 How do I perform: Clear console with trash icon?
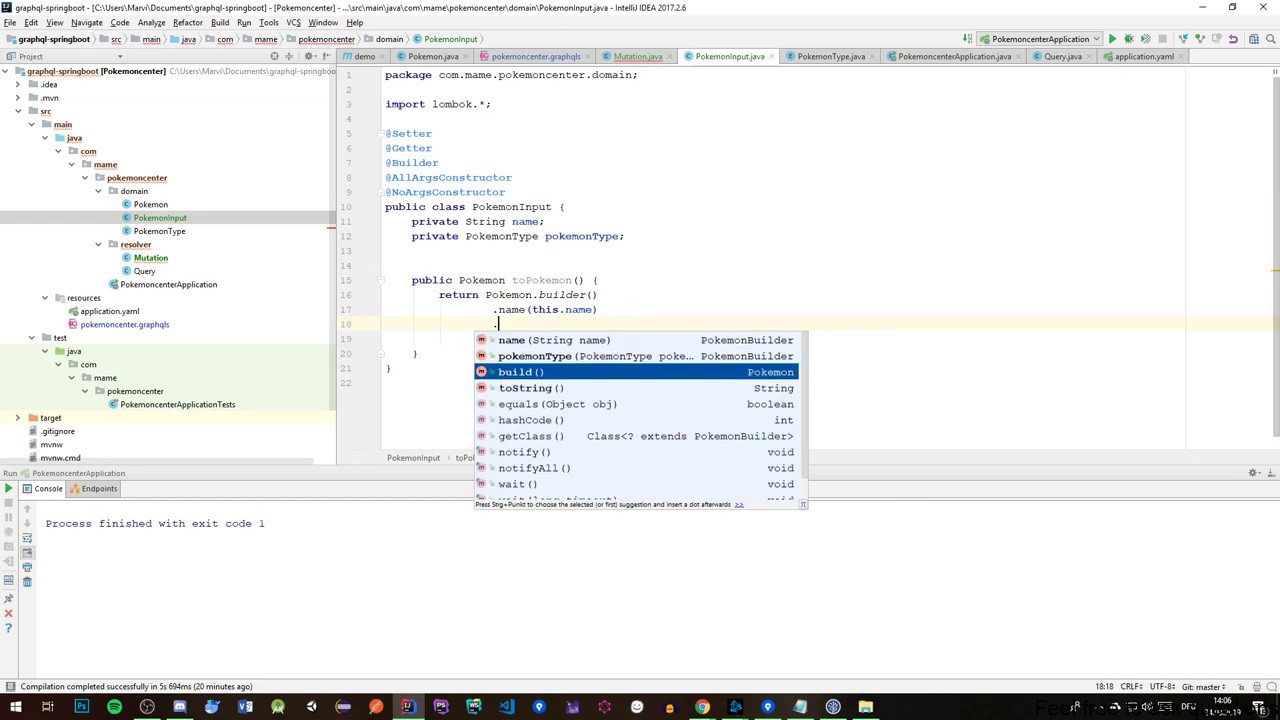tap(27, 582)
